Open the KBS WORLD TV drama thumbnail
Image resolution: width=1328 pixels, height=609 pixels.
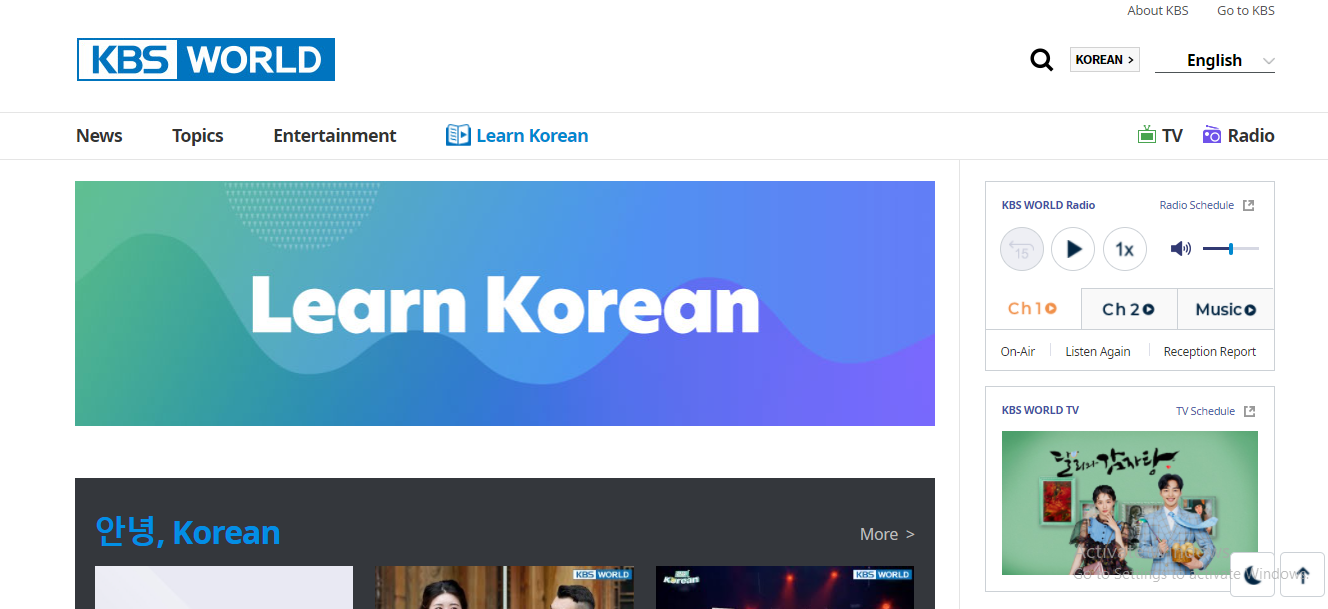pos(1130,503)
